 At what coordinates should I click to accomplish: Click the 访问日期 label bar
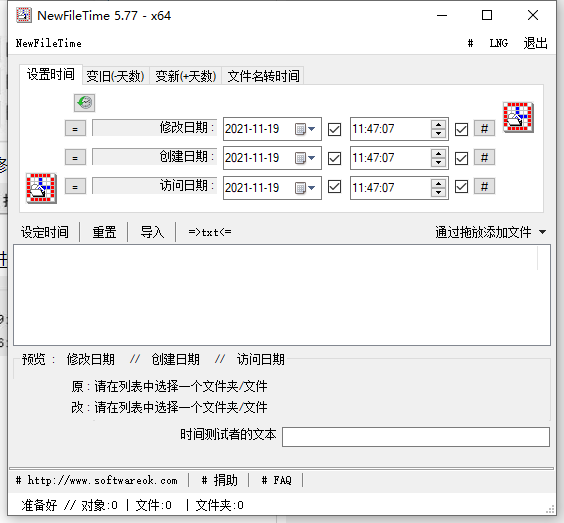pyautogui.click(x=154, y=186)
